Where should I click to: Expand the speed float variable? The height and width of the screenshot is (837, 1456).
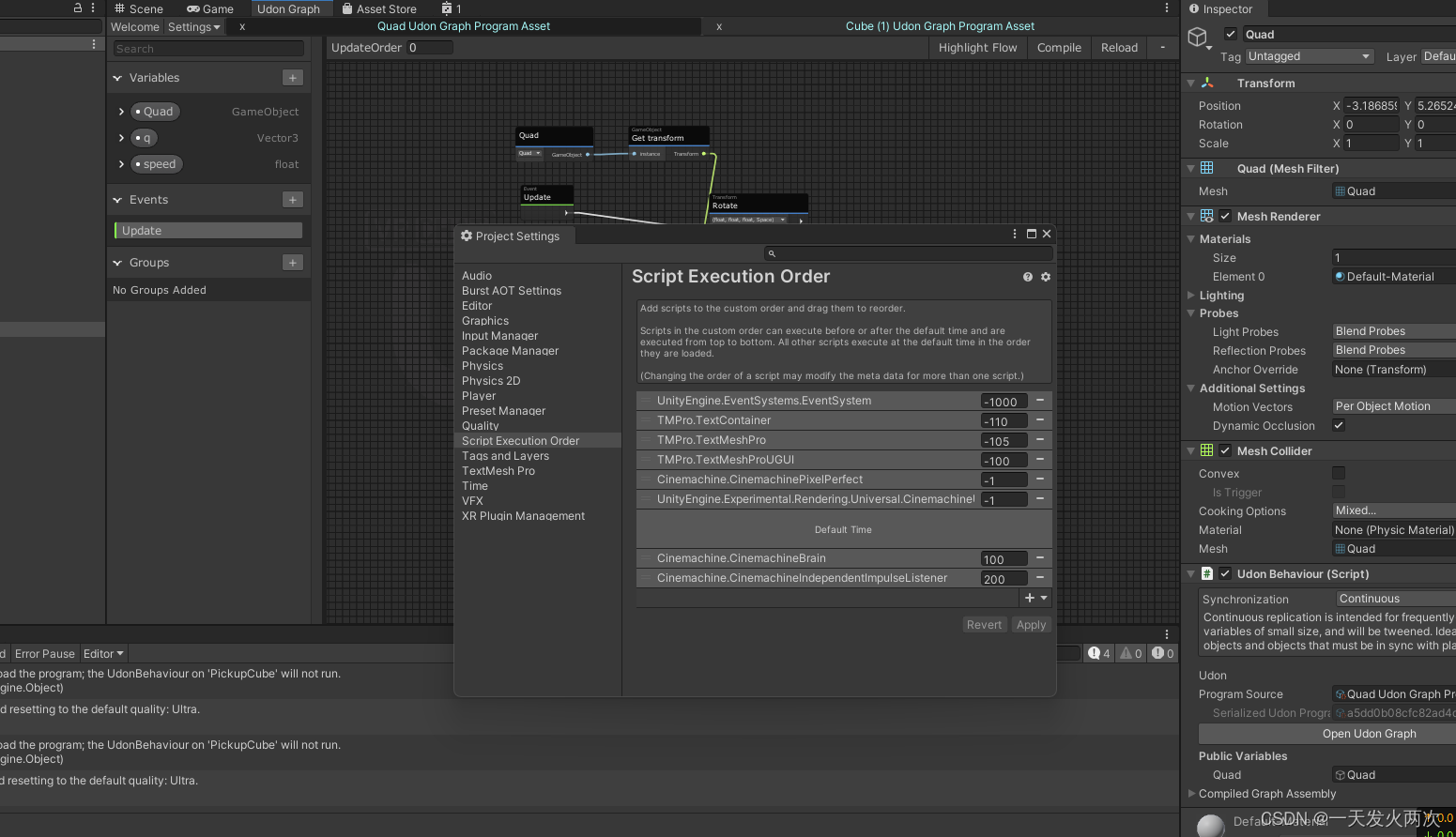point(121,164)
